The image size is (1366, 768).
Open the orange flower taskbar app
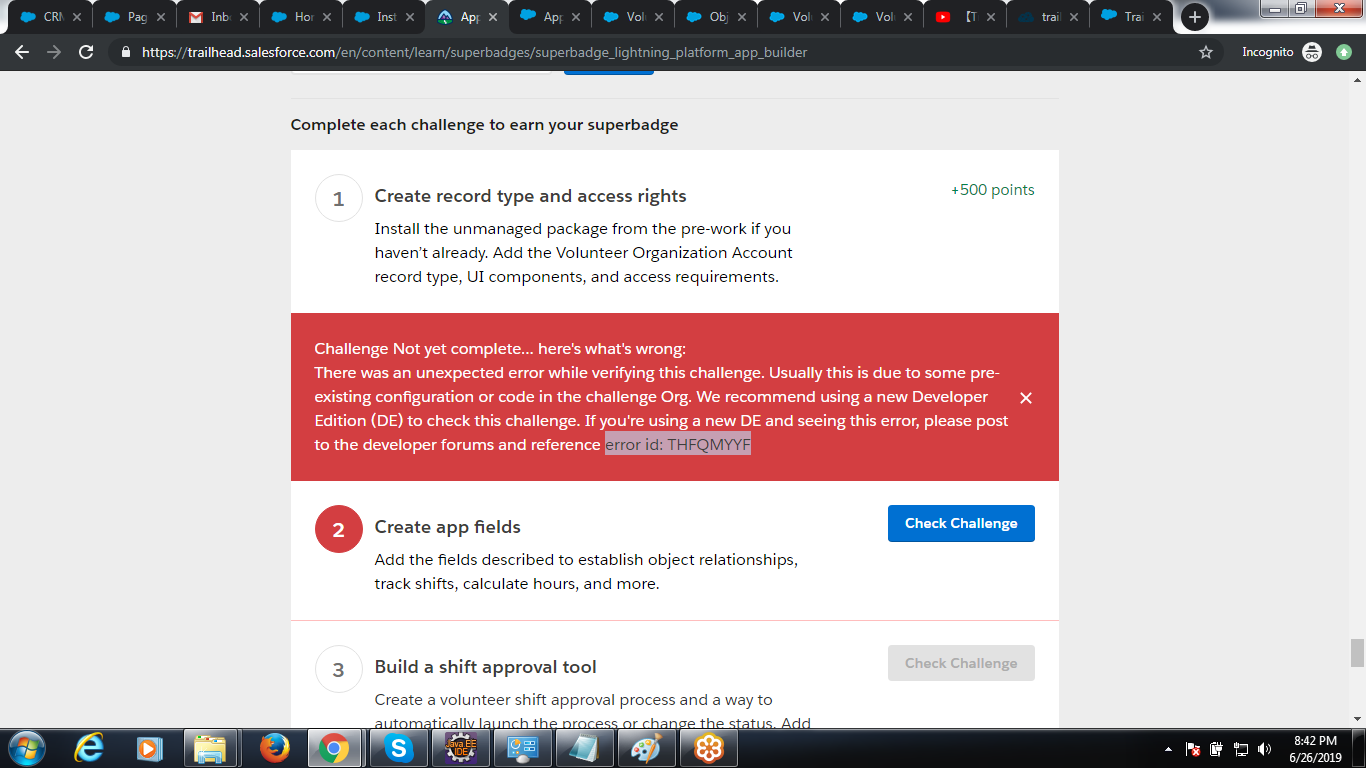(709, 748)
